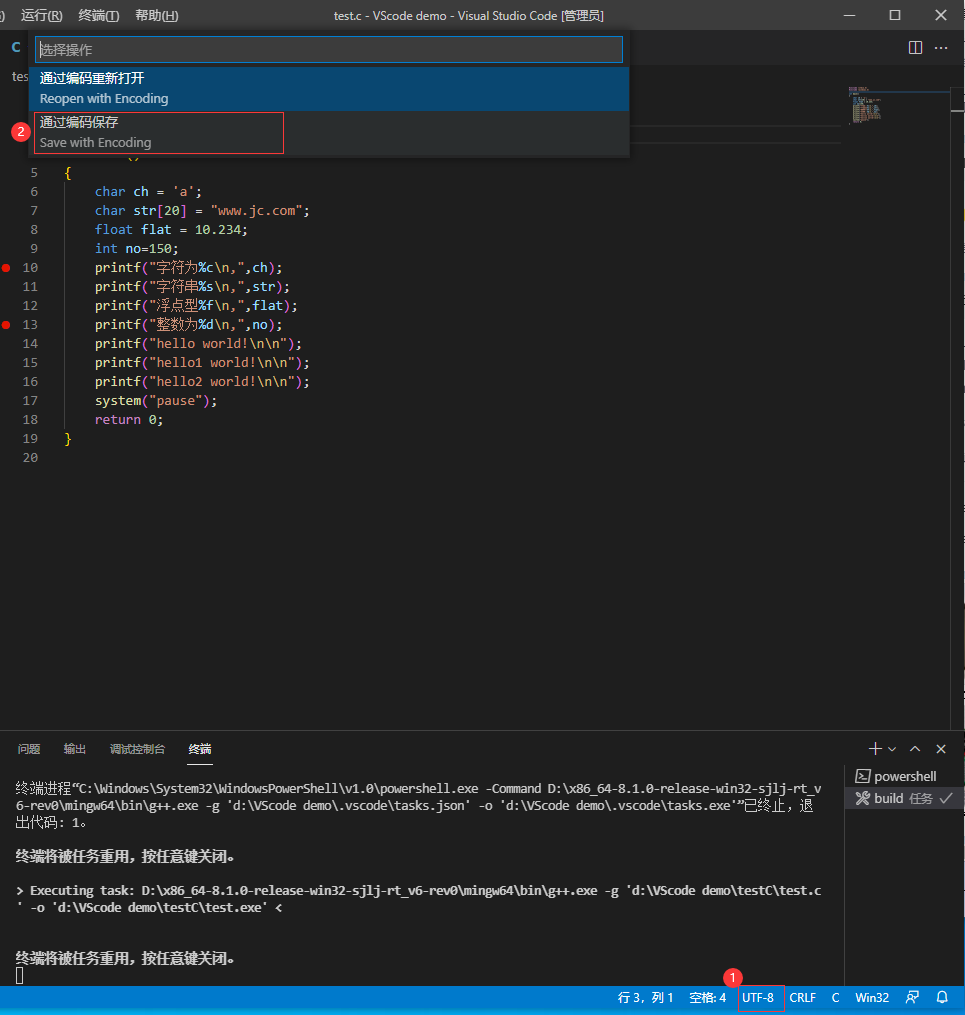
Task: Click the terminal cursor prompt box
Action: tap(19, 976)
